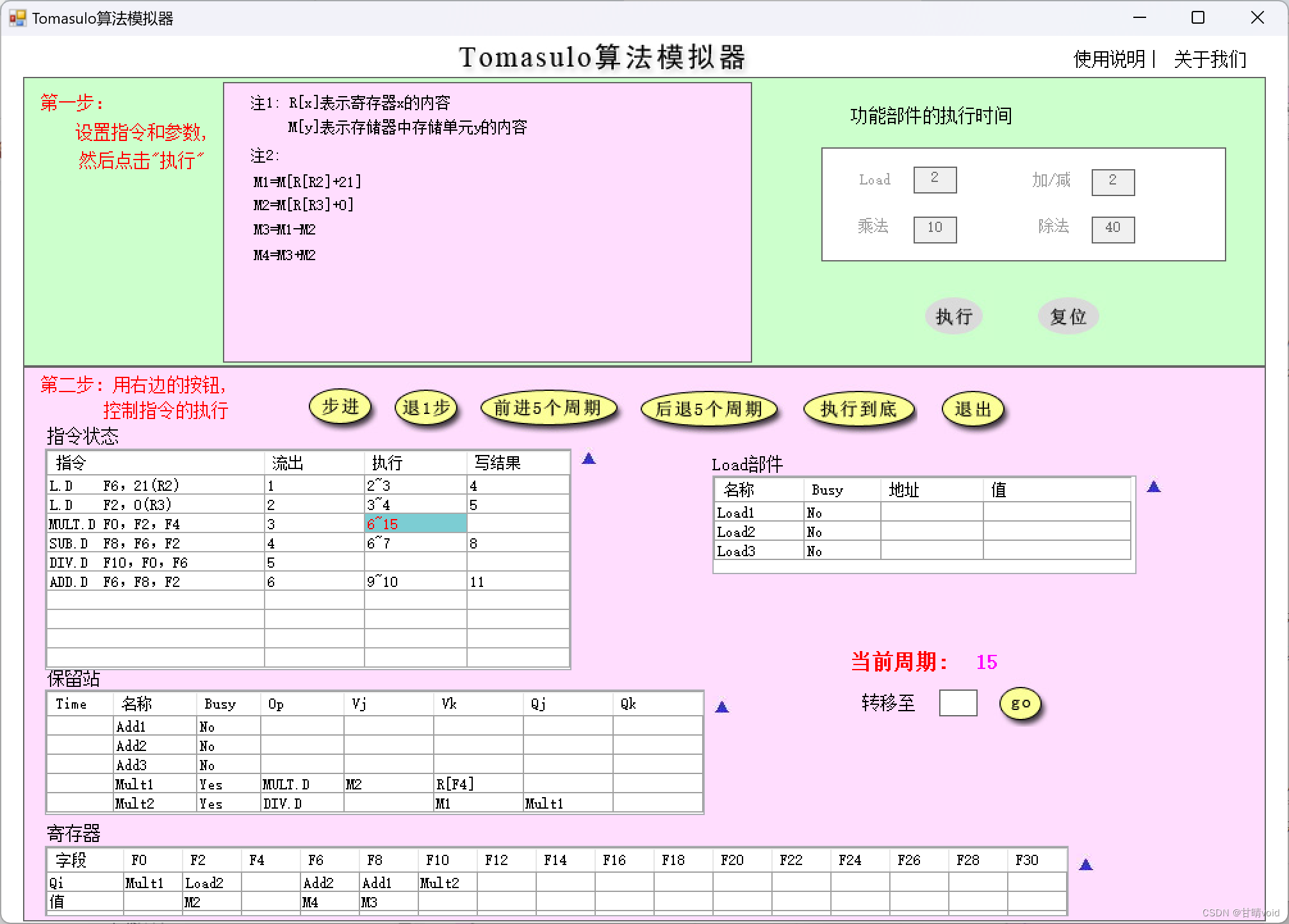Screen dimensions: 1289x924
Task: Click the blue triangle beside the Load unit table
Action: coord(1154,487)
